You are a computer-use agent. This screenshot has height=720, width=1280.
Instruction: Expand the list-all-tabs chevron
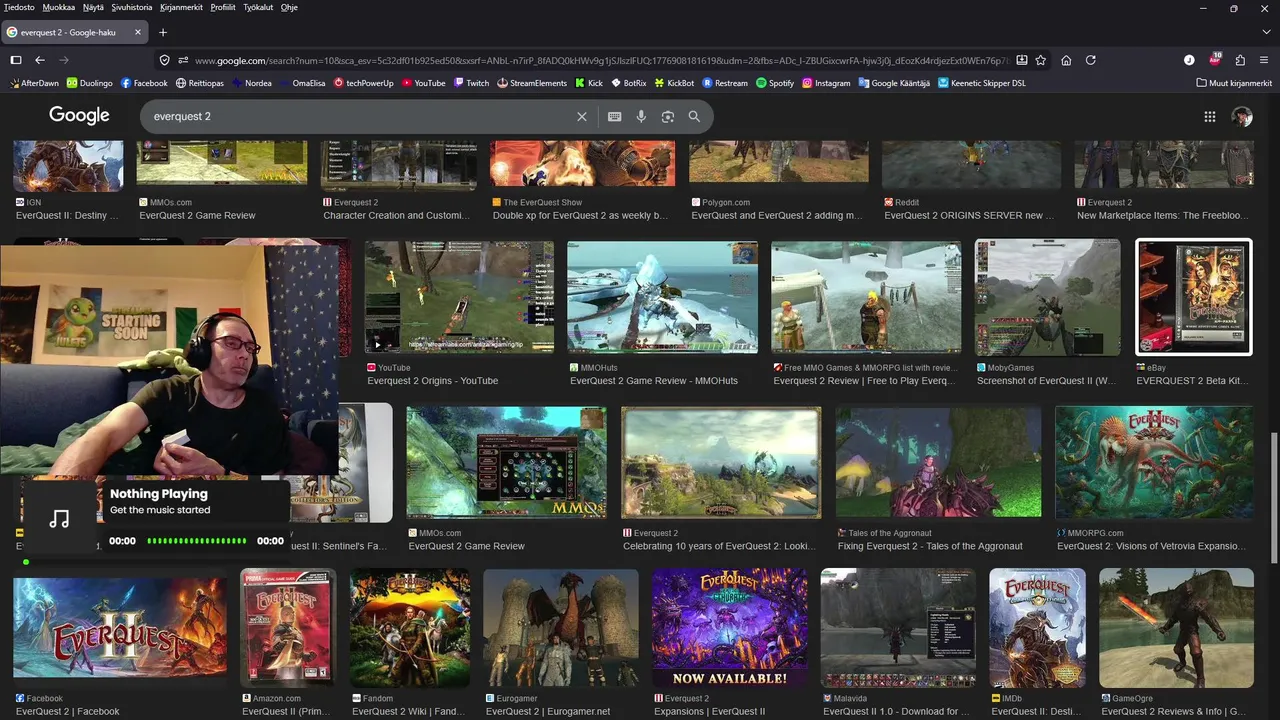pyautogui.click(x=1266, y=32)
